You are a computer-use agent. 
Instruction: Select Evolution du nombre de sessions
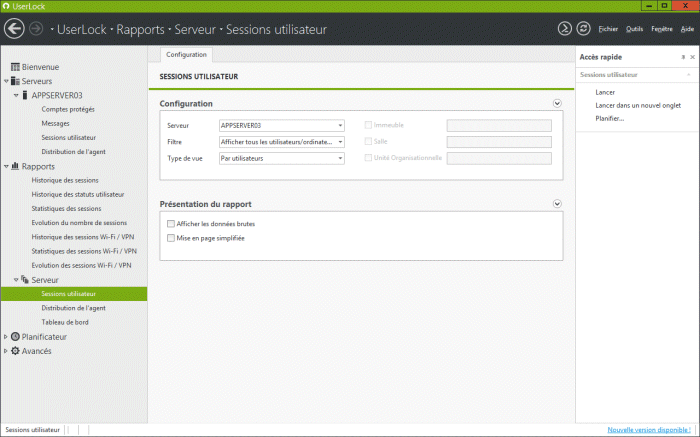pos(79,223)
